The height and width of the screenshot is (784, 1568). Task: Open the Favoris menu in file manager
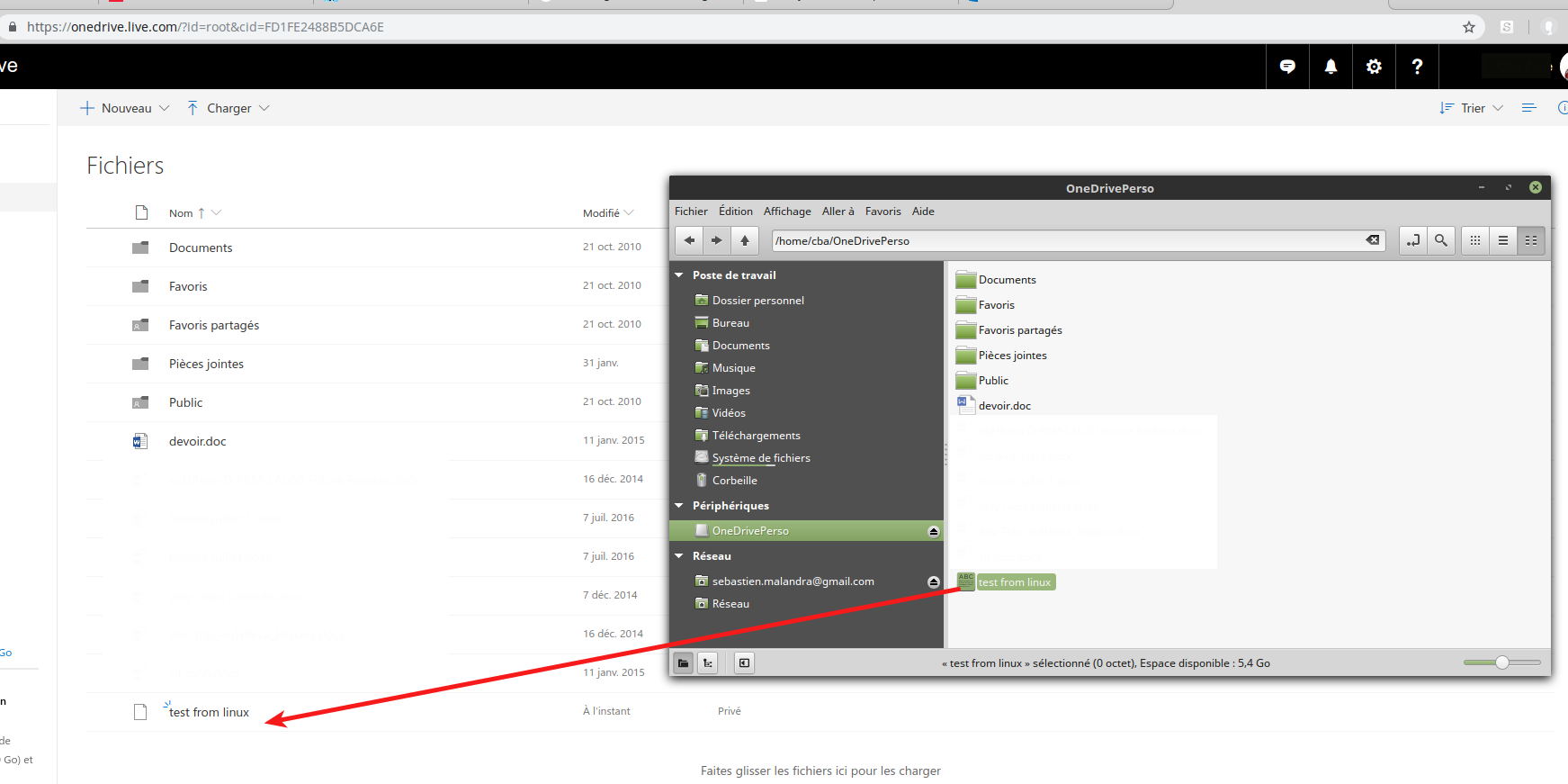pos(883,212)
